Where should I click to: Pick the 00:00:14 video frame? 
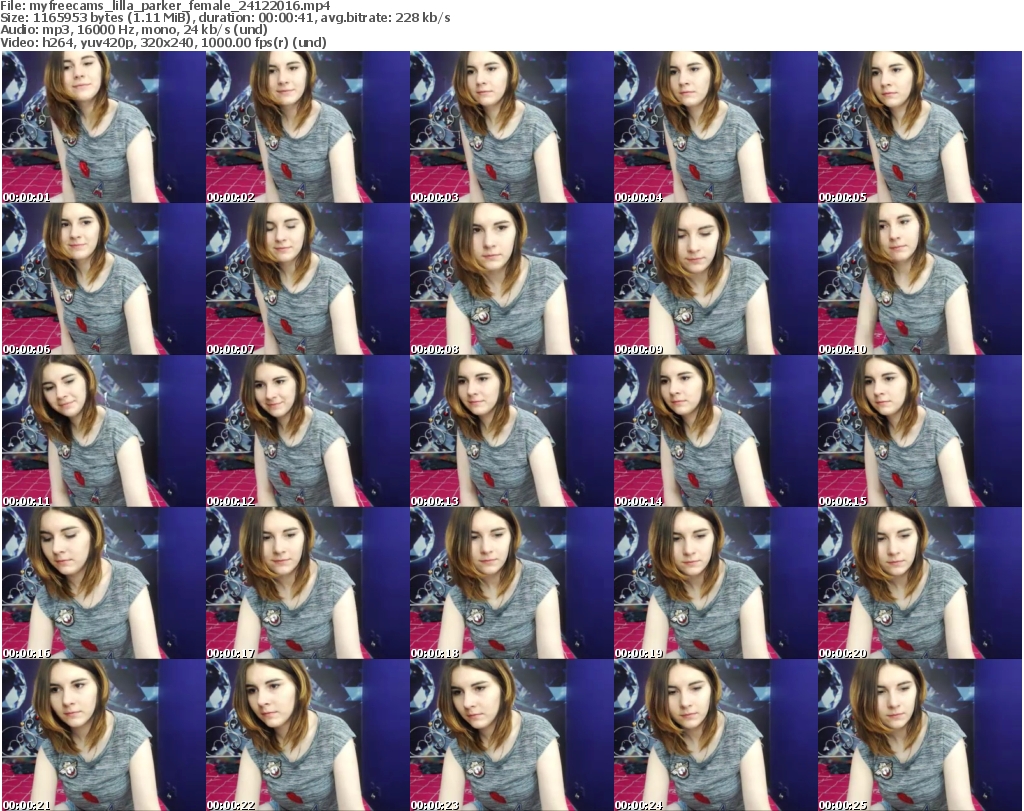715,431
